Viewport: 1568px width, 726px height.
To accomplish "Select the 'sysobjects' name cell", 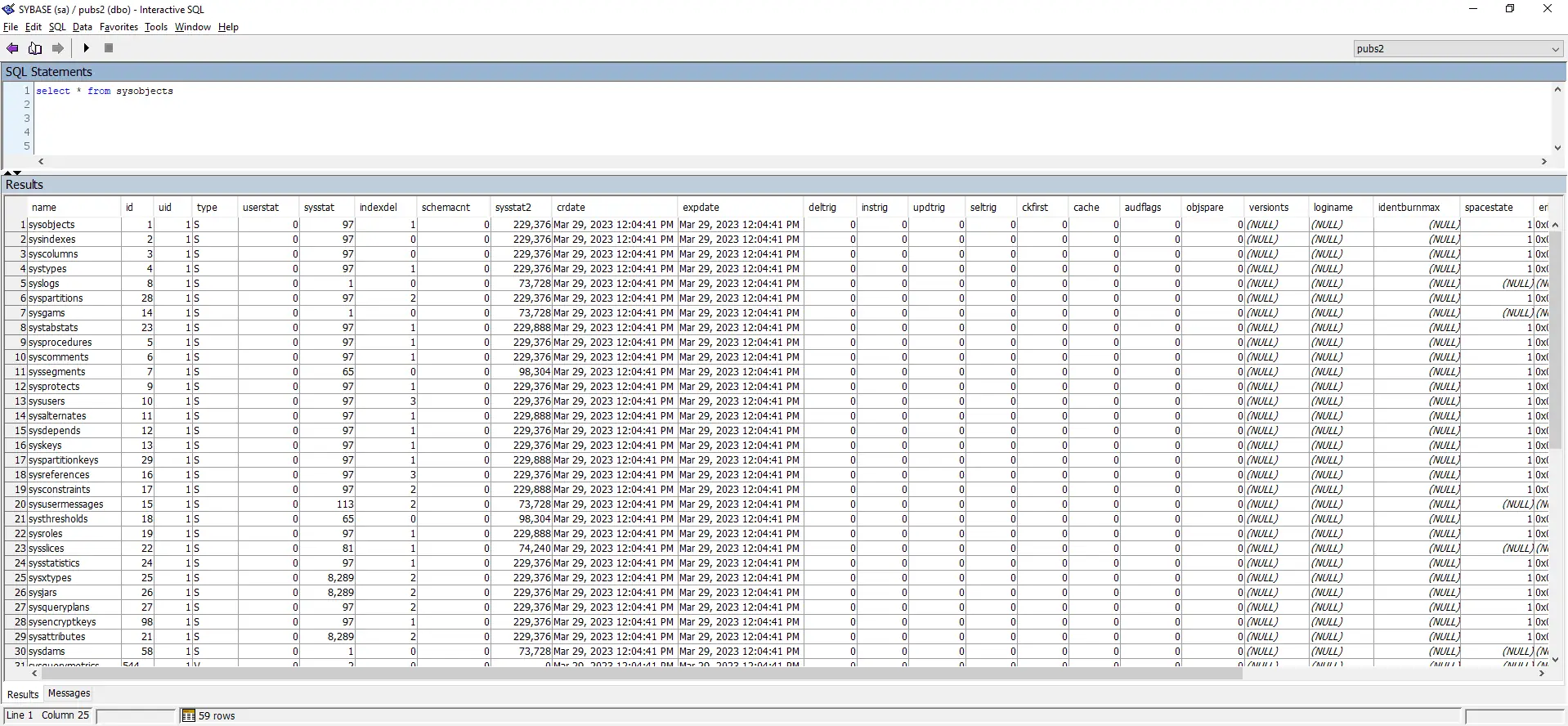I will [74, 225].
